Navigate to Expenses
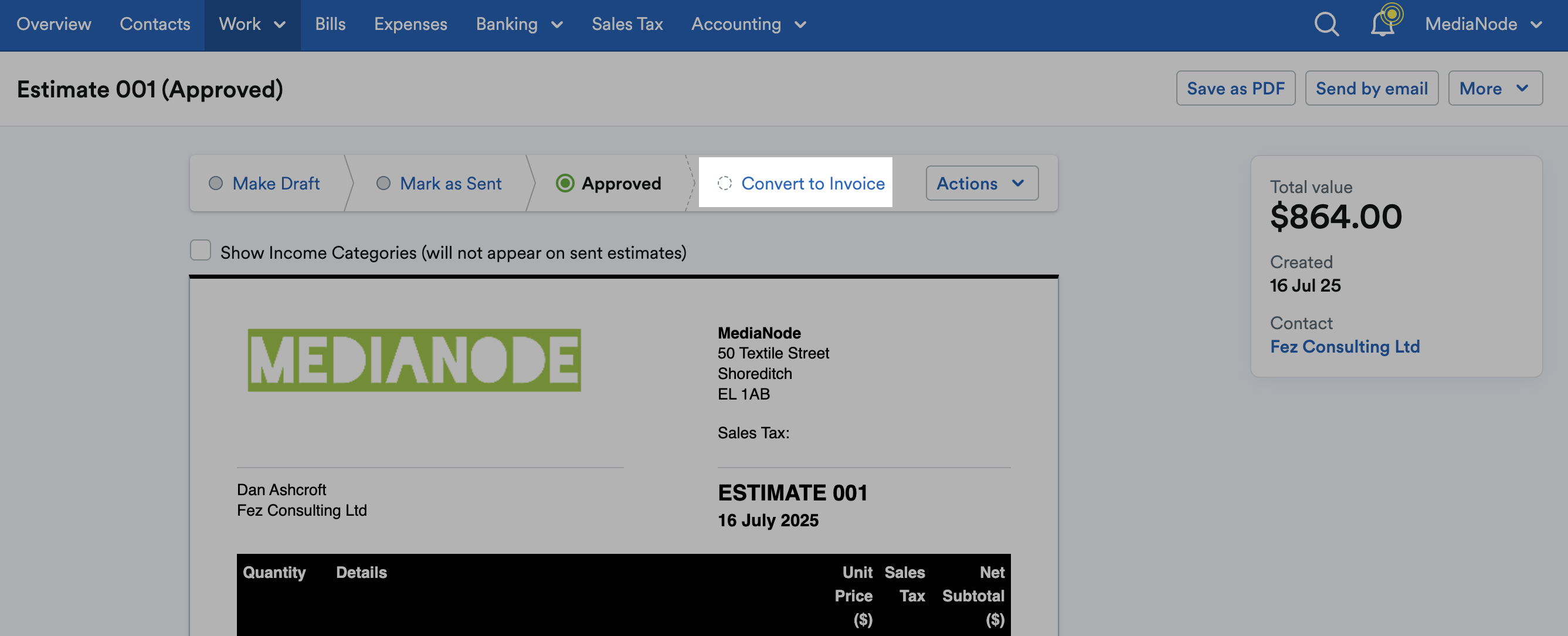The image size is (1568, 636). (410, 25)
